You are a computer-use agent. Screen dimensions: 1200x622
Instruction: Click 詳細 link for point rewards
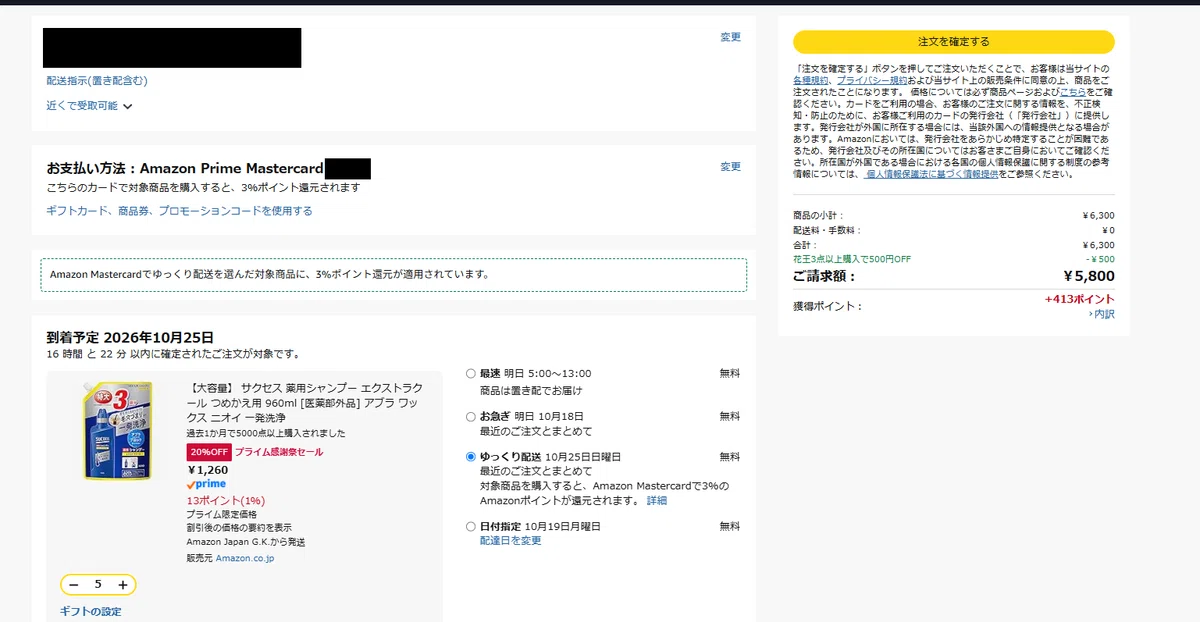656,500
